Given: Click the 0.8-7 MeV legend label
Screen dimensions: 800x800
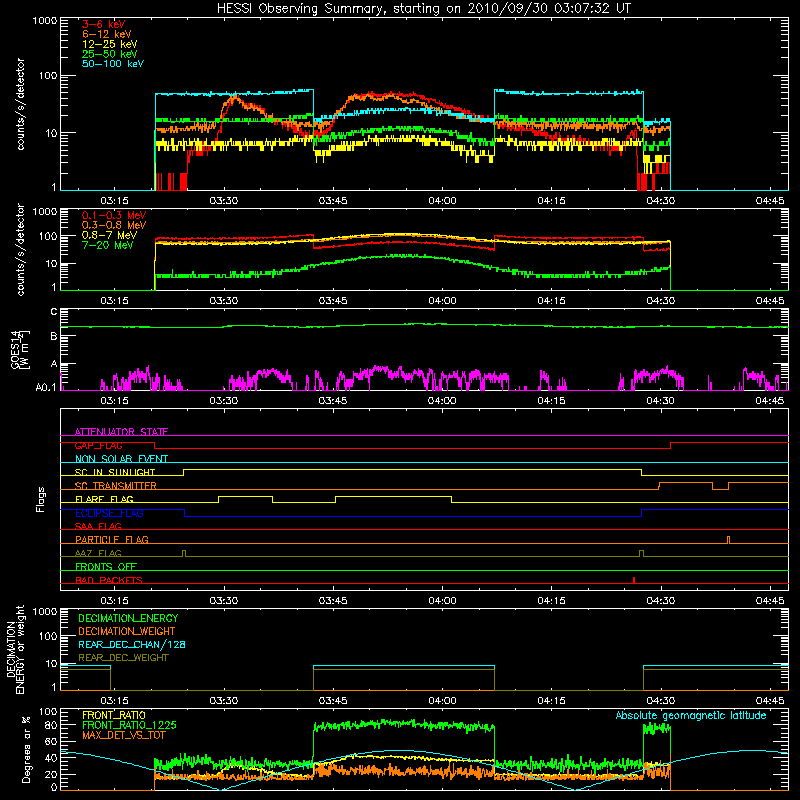Looking at the screenshot, I should pyautogui.click(x=109, y=235).
